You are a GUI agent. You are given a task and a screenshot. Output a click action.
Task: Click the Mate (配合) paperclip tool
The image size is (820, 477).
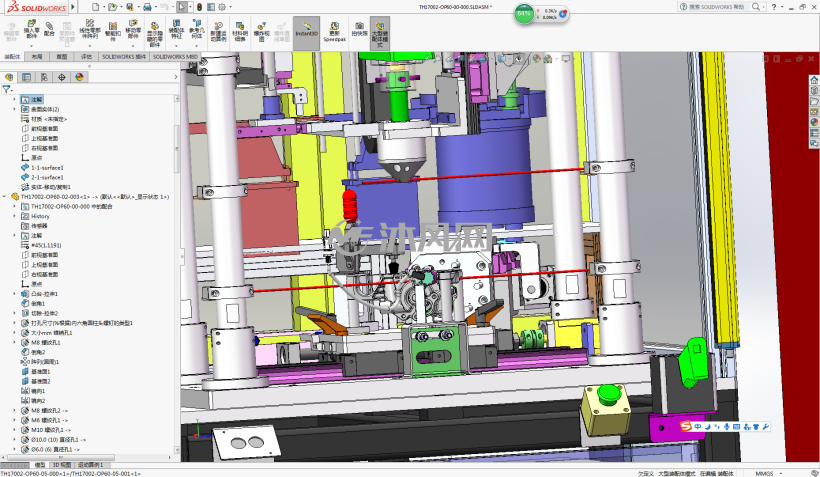pyautogui.click(x=49, y=29)
